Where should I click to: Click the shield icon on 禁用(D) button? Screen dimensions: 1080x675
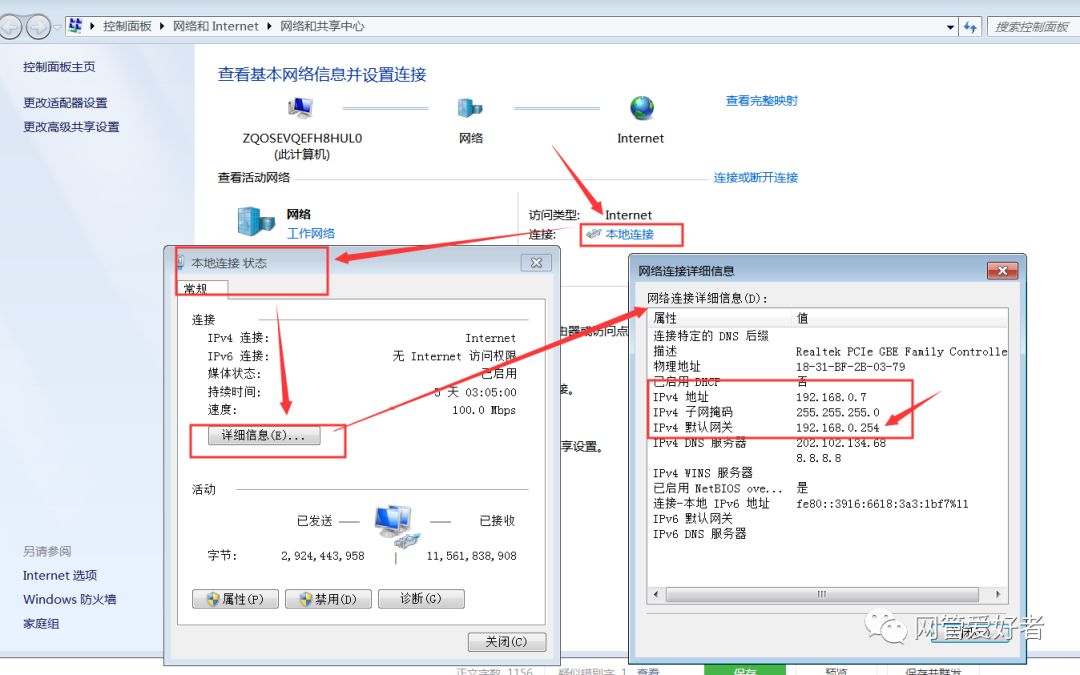click(305, 599)
